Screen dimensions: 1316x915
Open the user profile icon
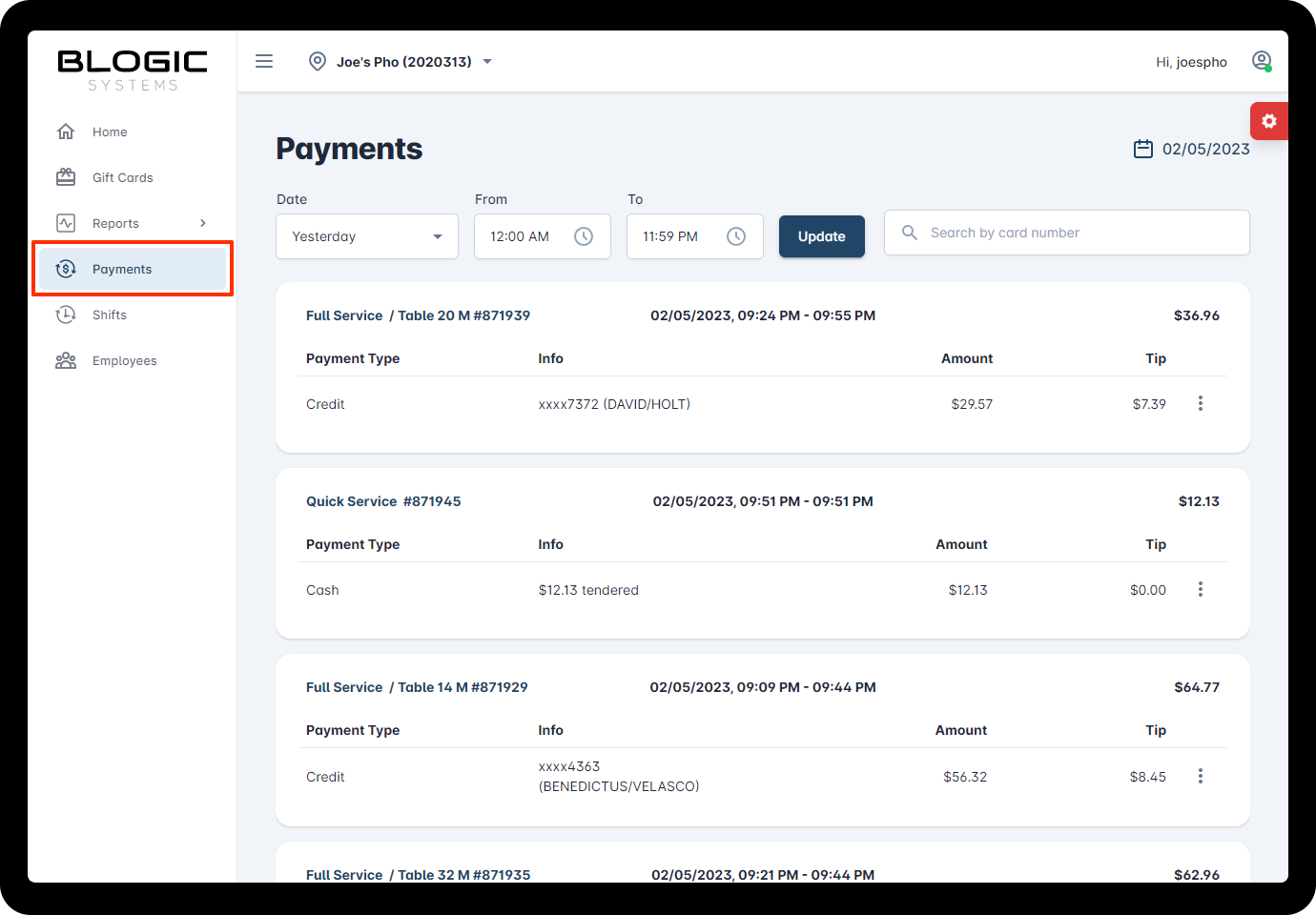click(x=1262, y=61)
